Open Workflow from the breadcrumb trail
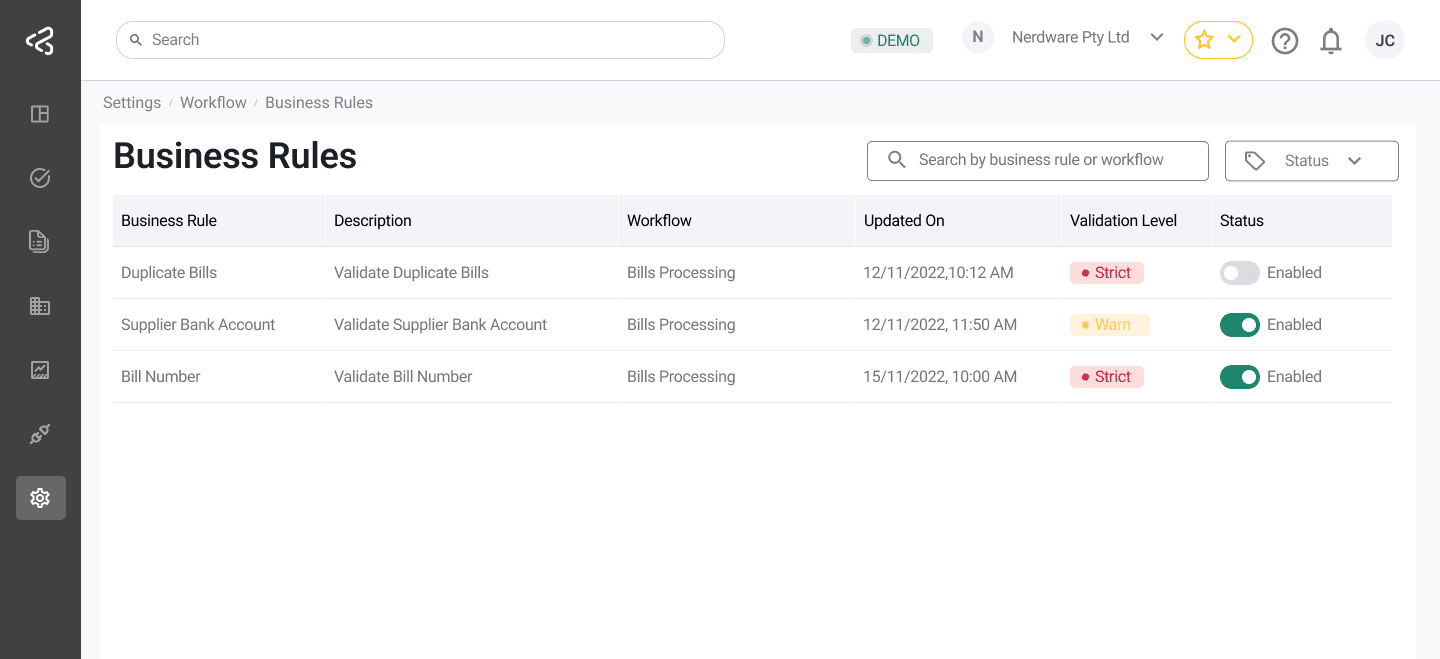This screenshot has width=1440, height=659. [213, 102]
